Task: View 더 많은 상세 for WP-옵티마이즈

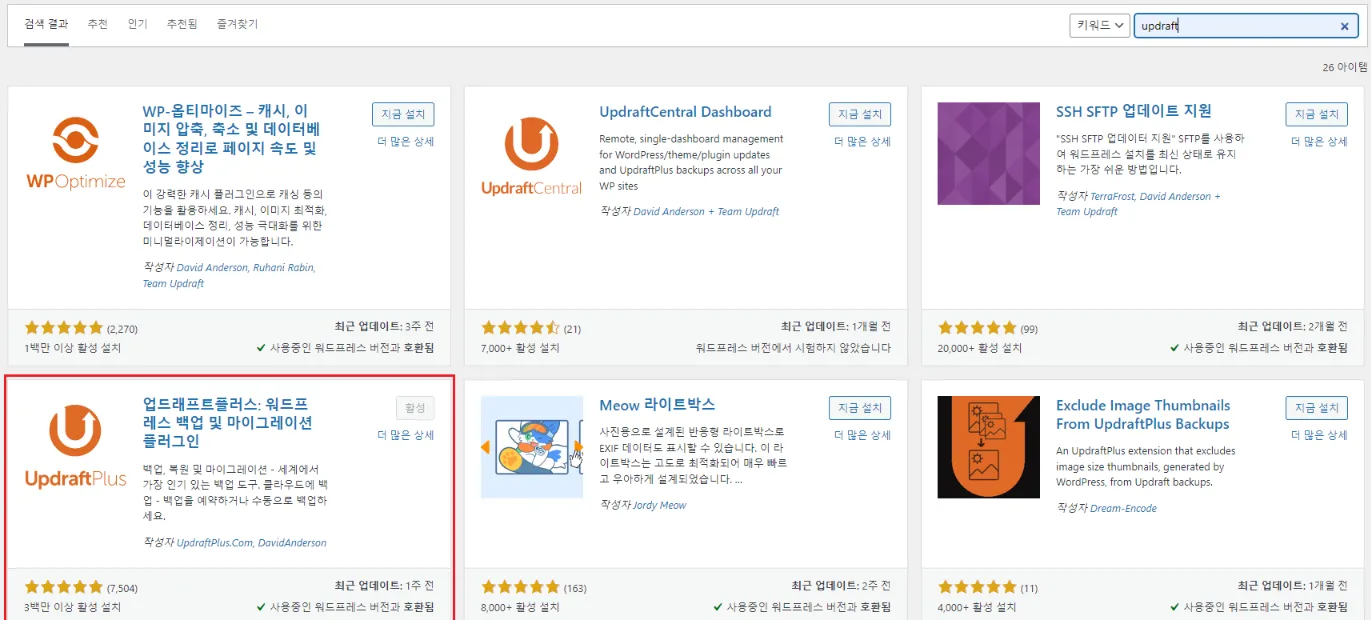Action: 406,142
